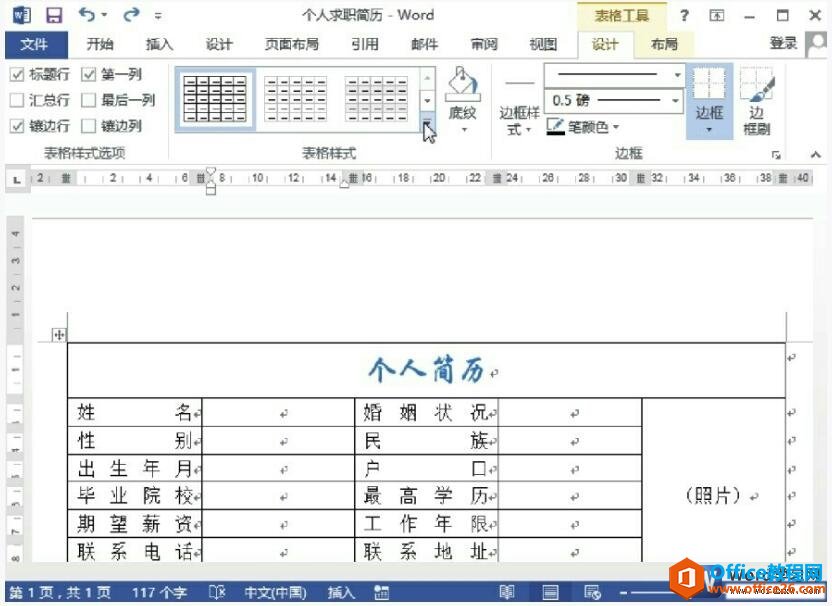Click 登录 to sign in
Viewport: 832px width, 606px height.
(783, 43)
